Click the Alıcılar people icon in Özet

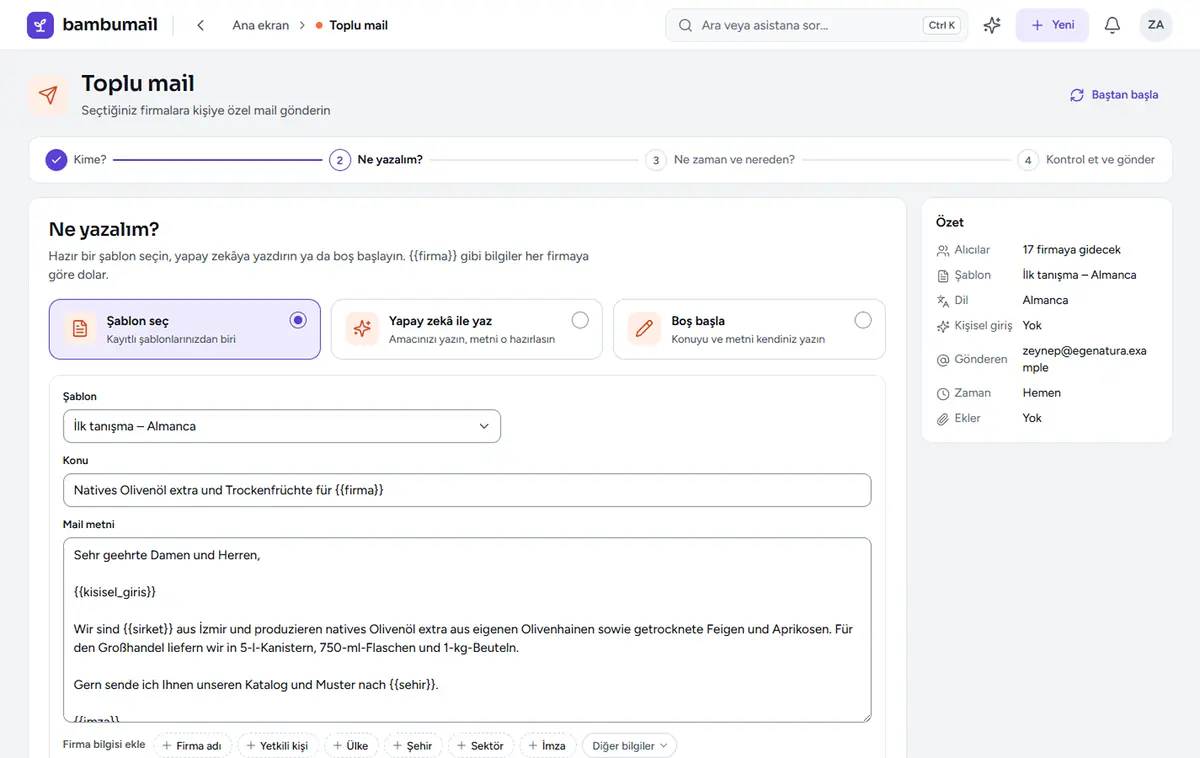click(x=942, y=250)
